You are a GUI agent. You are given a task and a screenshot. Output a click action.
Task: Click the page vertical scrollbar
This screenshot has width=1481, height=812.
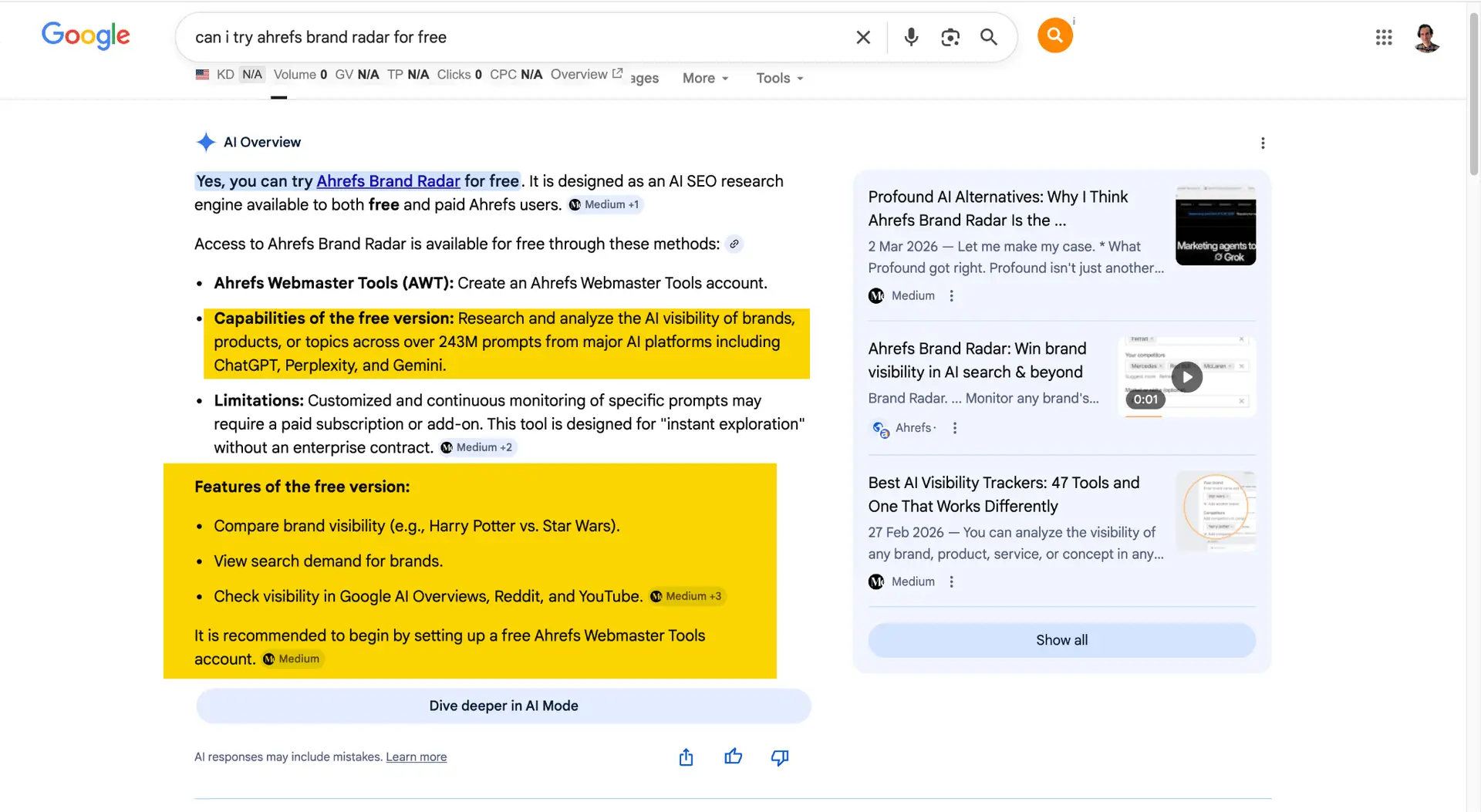pos(1473,93)
